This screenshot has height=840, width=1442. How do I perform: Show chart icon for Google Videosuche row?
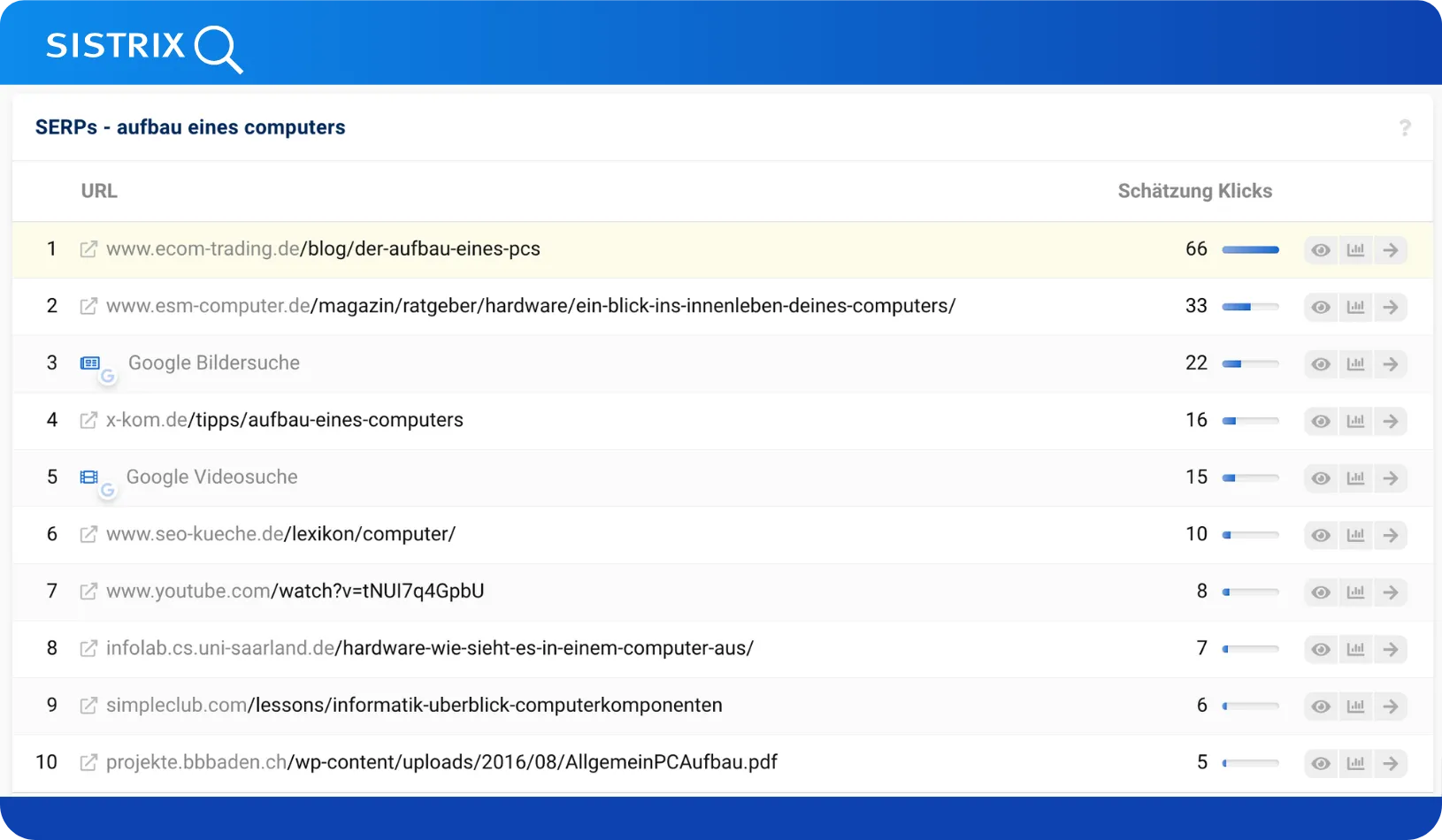point(1355,478)
